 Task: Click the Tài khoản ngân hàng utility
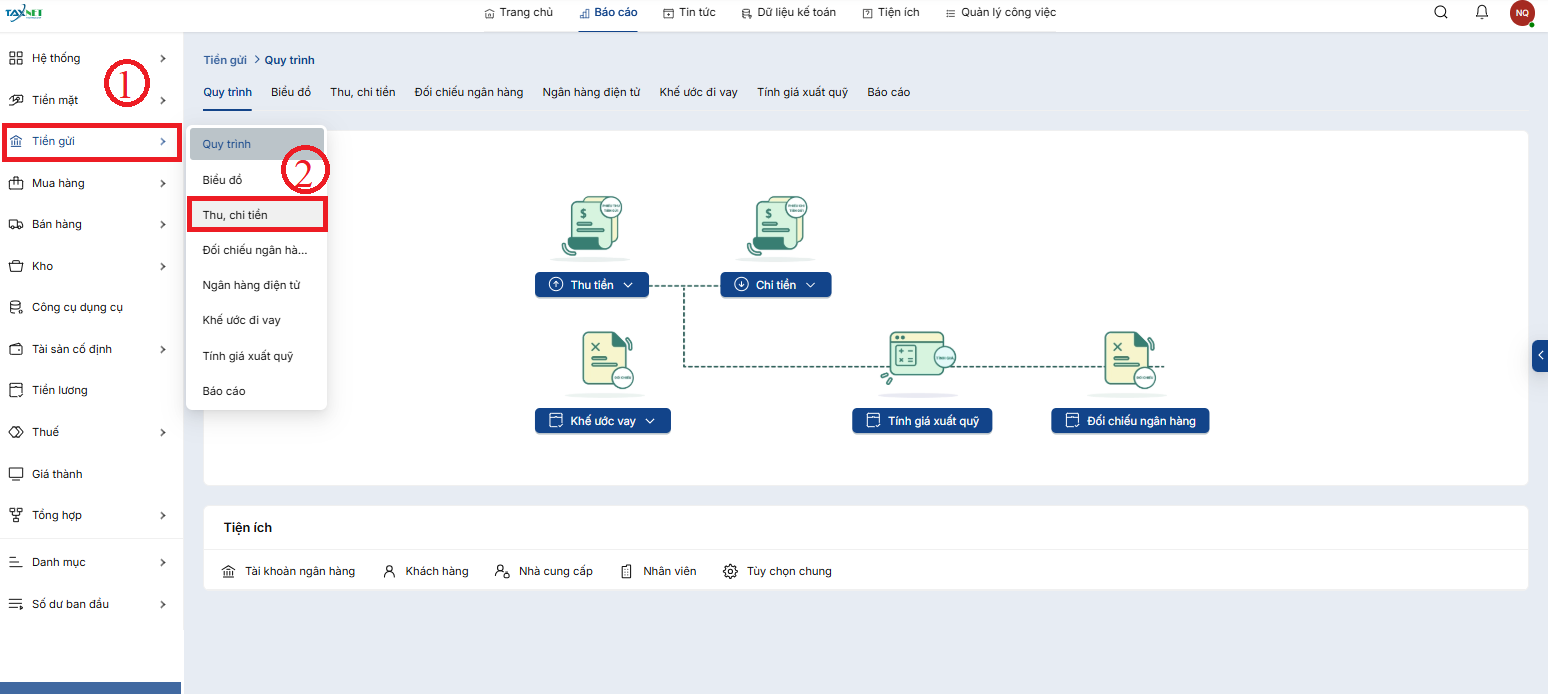coord(288,571)
